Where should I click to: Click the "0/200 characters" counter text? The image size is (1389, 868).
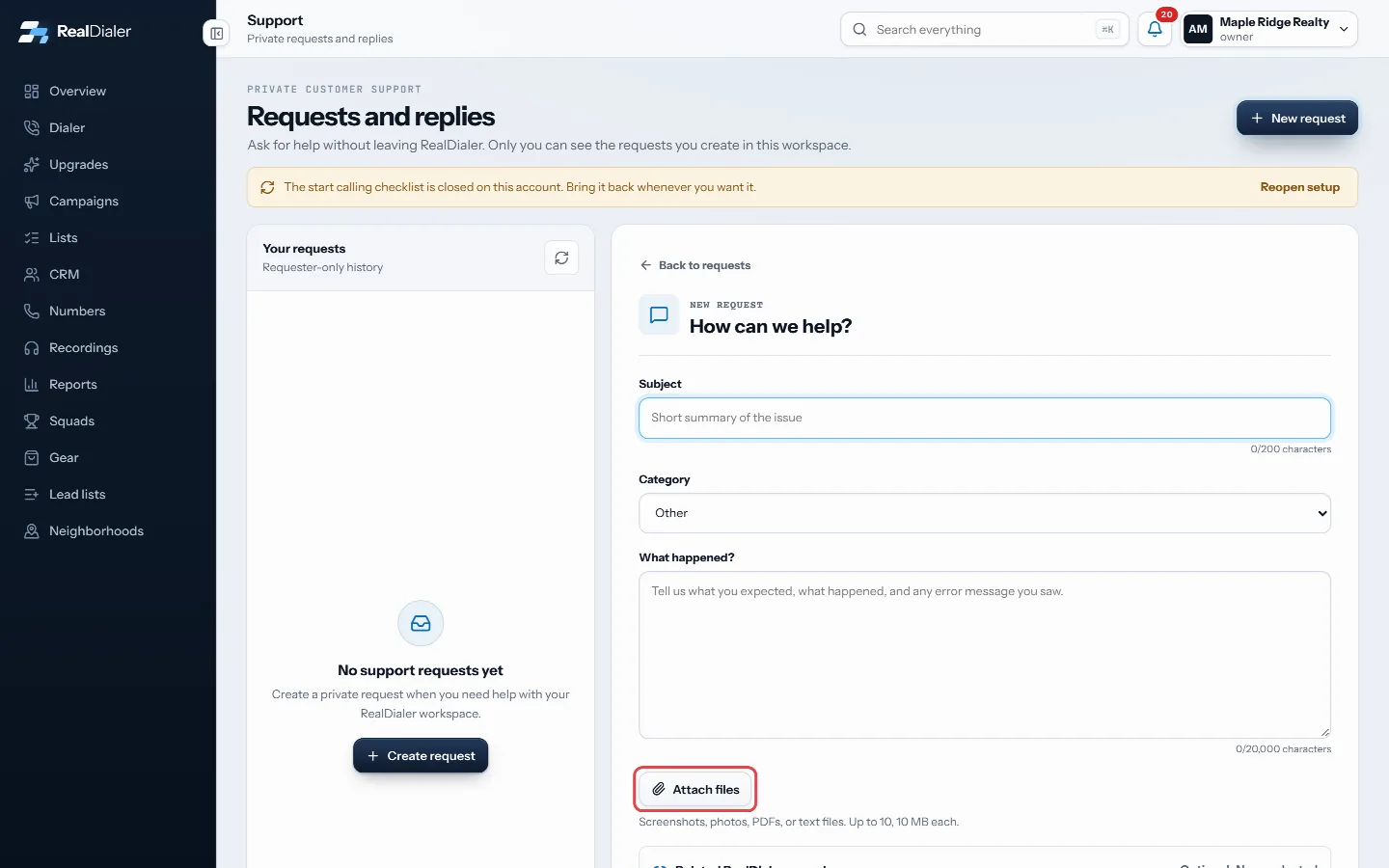[x=1291, y=449]
